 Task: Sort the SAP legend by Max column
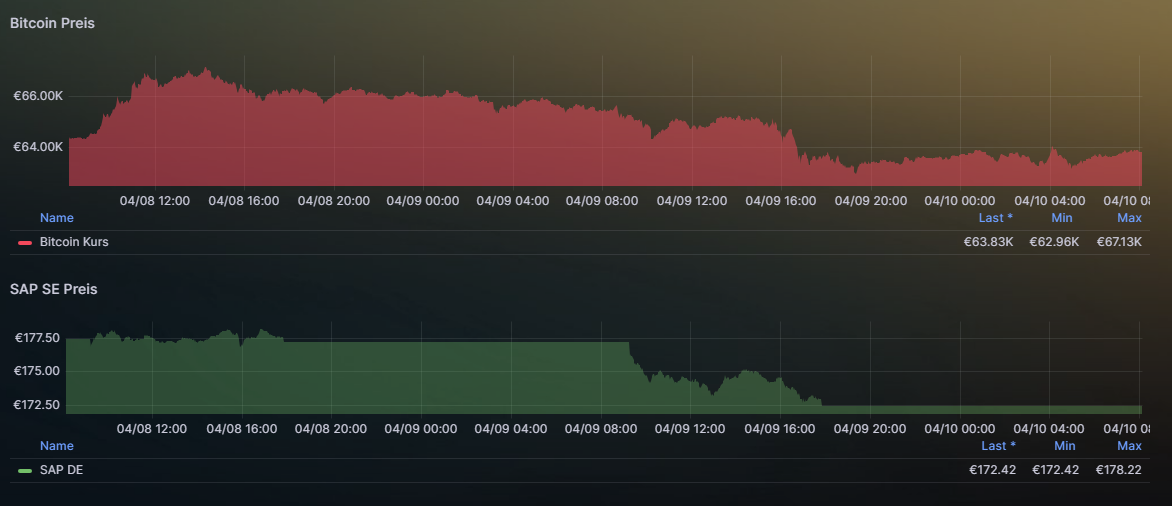click(x=1129, y=446)
